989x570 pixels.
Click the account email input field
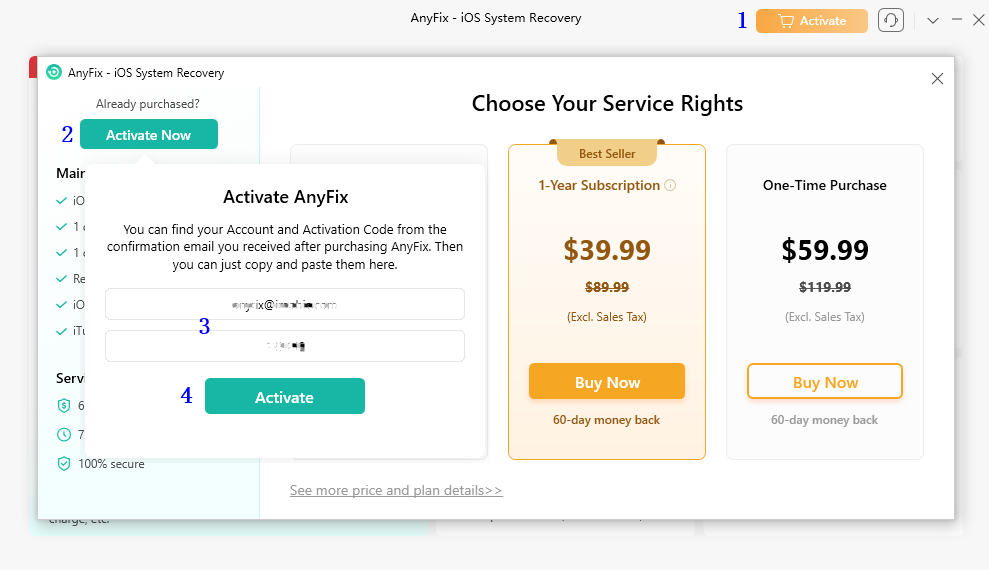[x=285, y=305]
